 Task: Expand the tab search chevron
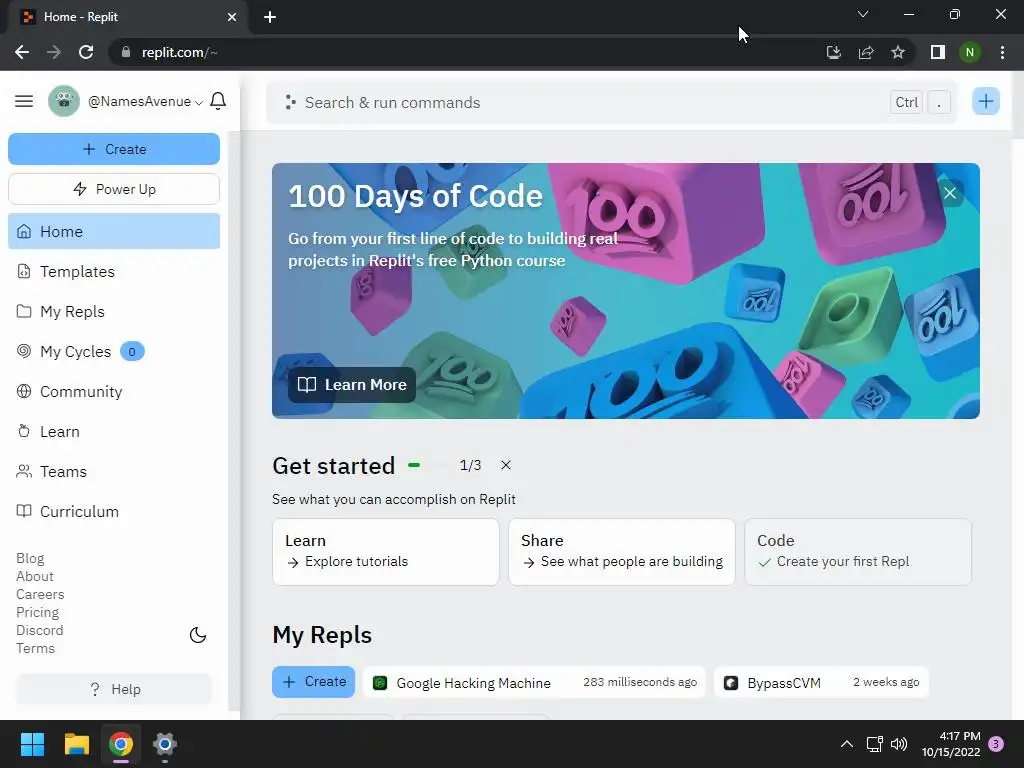(x=863, y=14)
